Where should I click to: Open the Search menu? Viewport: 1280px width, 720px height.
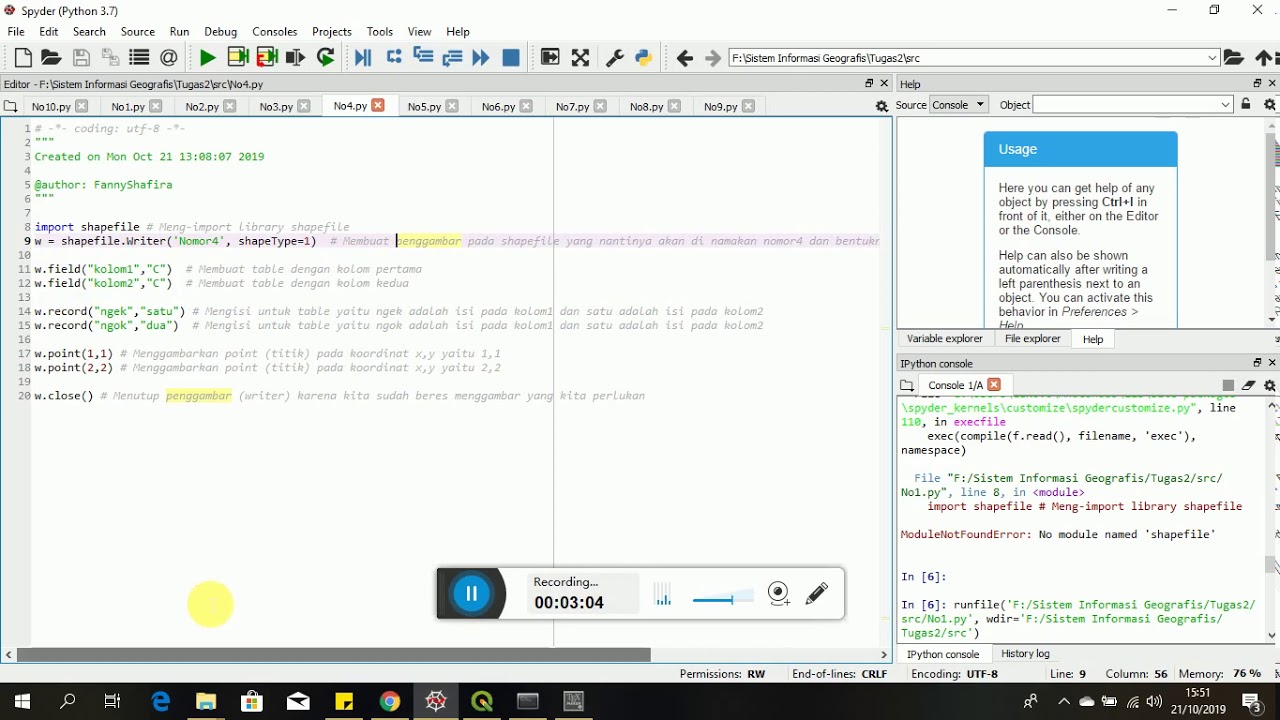click(89, 32)
